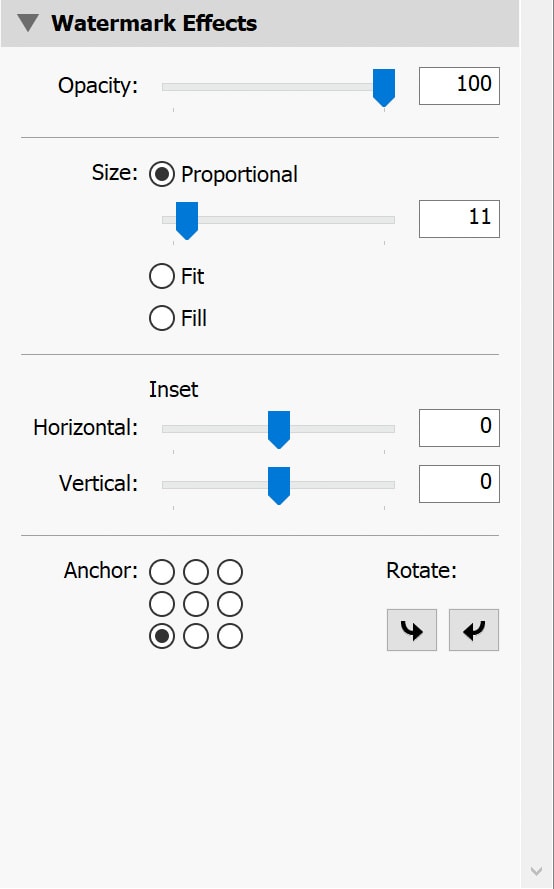
Task: Collapse the Watermark Effects section triangle
Action: (x=28, y=23)
